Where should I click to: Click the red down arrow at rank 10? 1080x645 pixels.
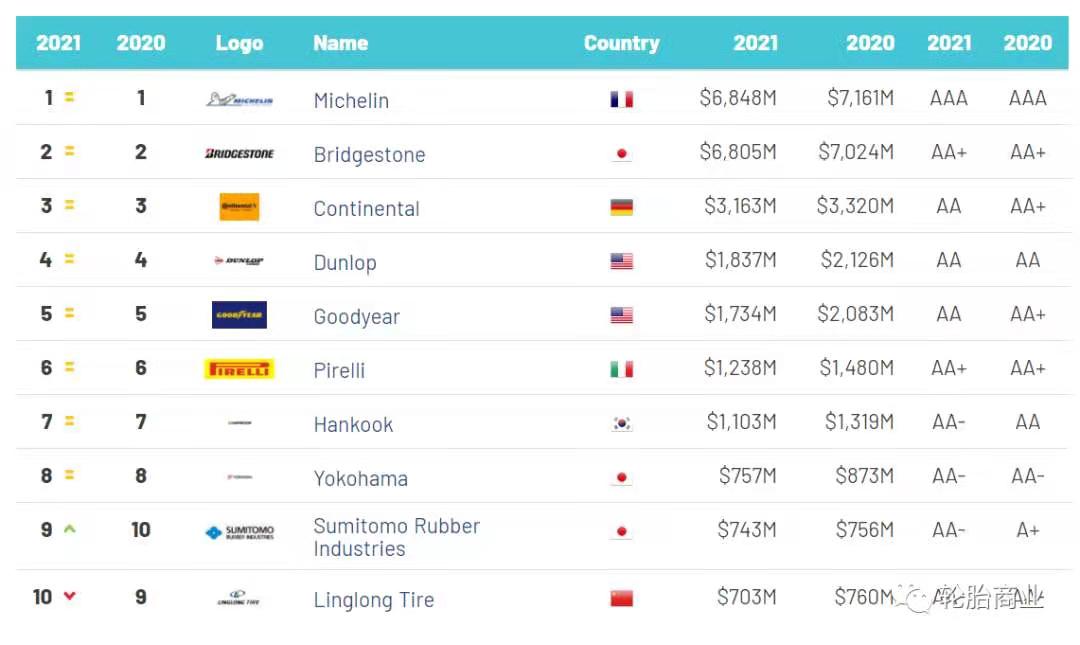click(x=70, y=596)
